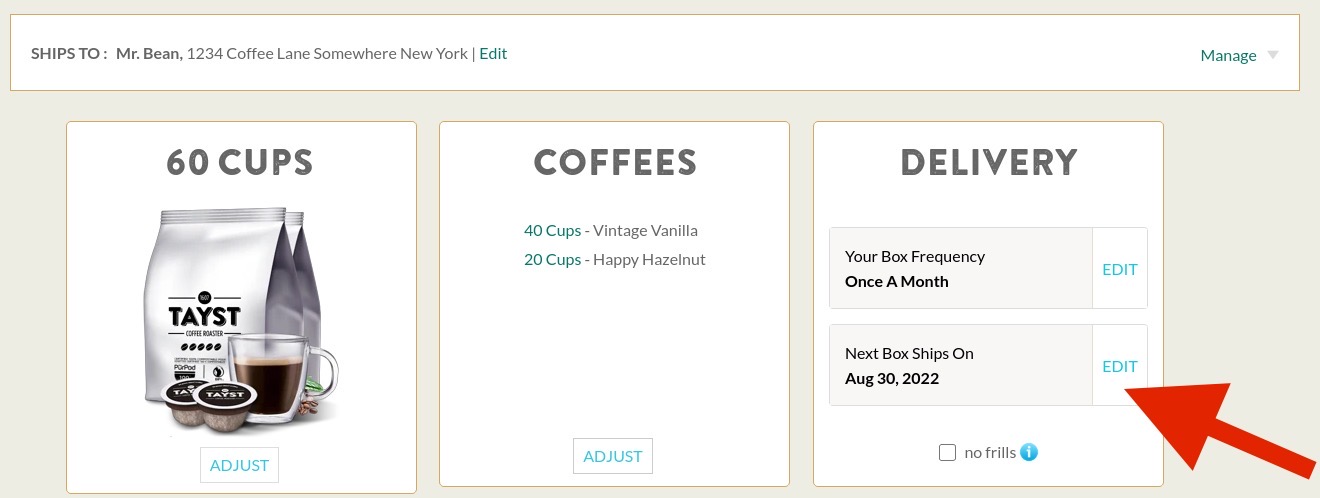Viewport: 1320px width, 498px height.
Task: Edit the next box ship date
Action: [x=1119, y=366]
